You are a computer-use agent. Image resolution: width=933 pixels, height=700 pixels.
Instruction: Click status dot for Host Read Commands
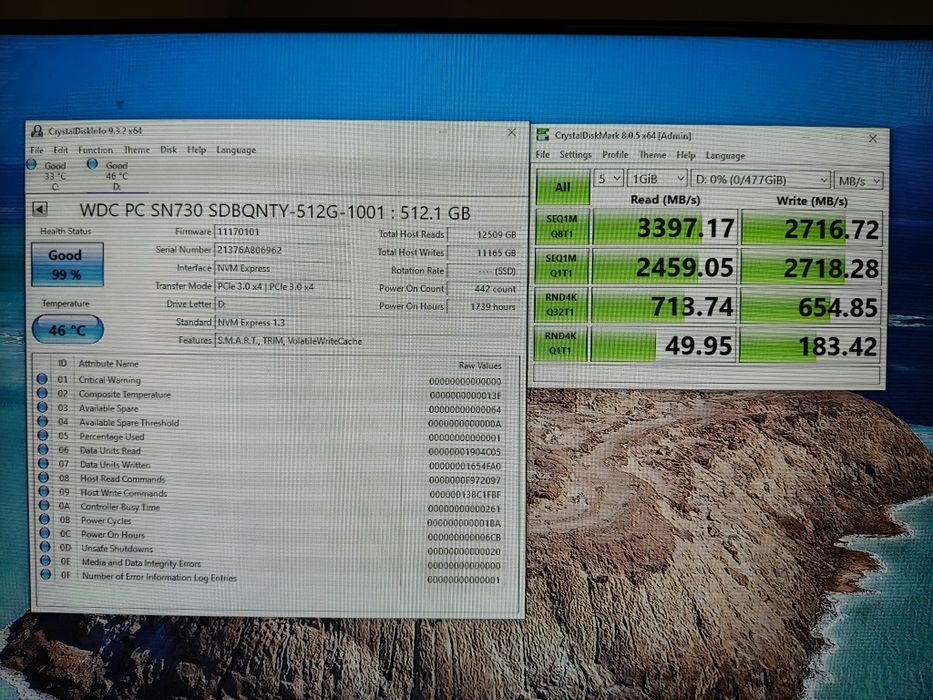click(43, 477)
